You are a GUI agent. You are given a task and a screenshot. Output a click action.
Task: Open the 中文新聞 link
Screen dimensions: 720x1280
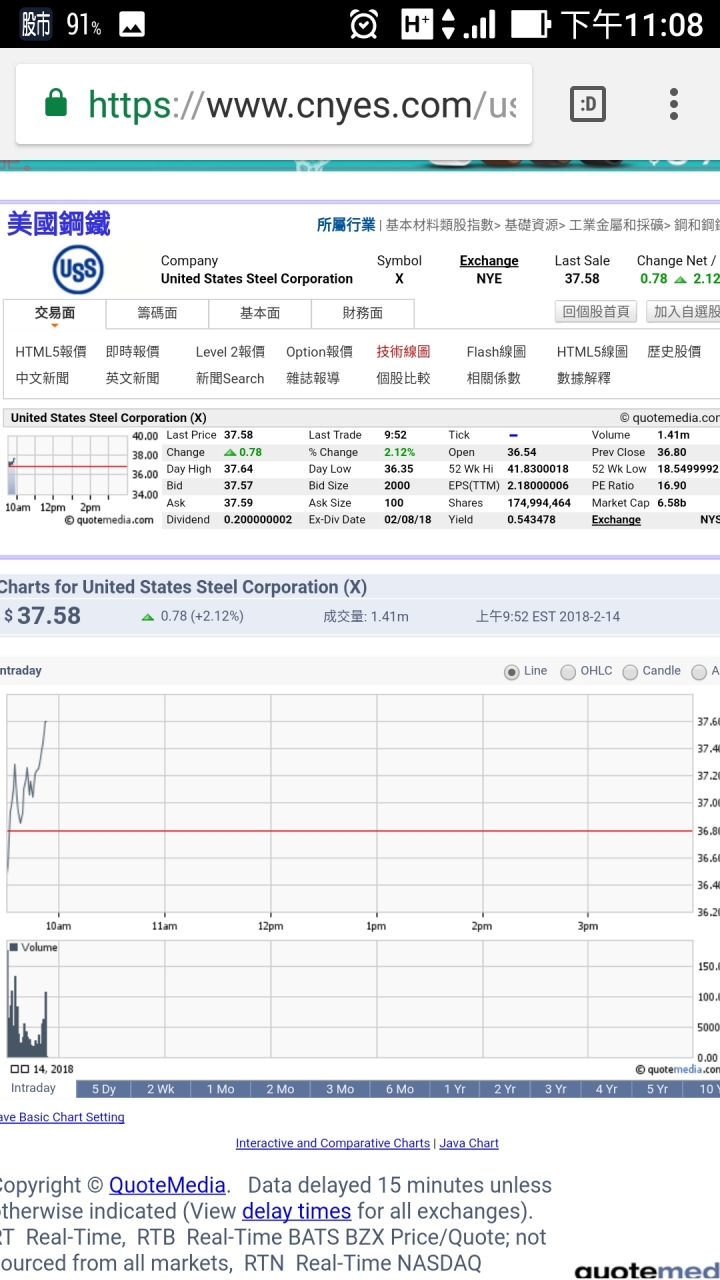pos(42,378)
